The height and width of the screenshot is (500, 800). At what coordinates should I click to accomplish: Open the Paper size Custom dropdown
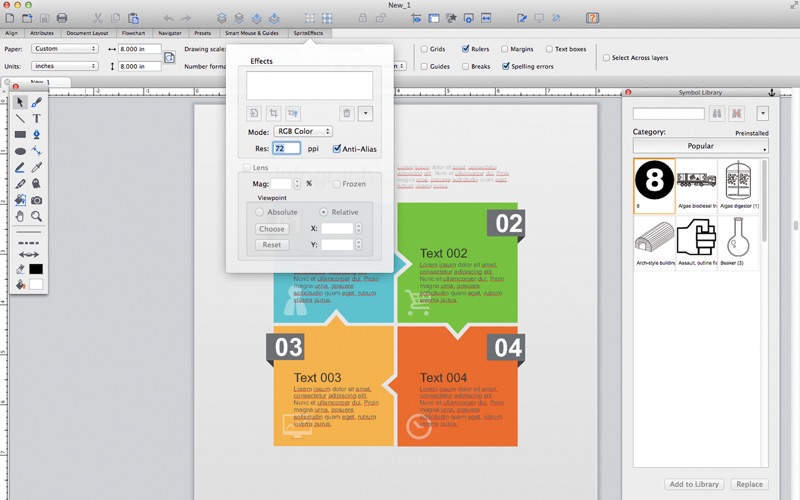(x=64, y=48)
